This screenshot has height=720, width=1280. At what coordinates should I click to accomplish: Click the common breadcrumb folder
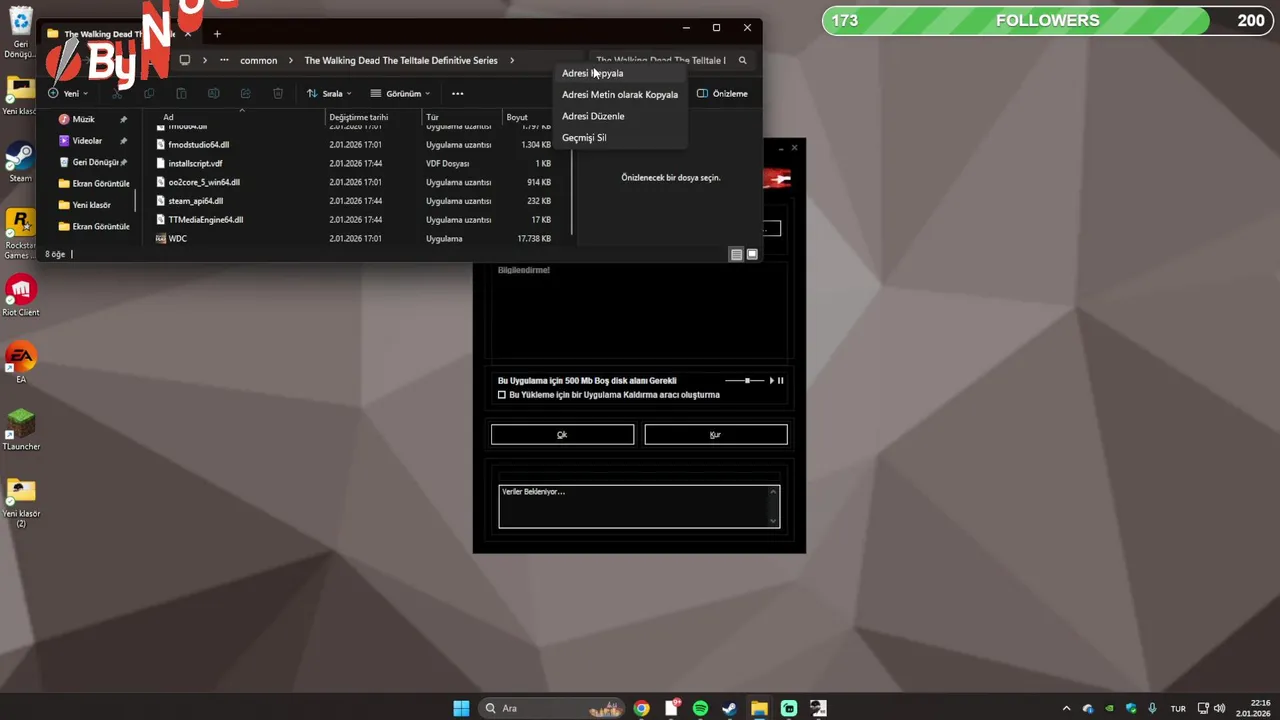pyautogui.click(x=258, y=60)
